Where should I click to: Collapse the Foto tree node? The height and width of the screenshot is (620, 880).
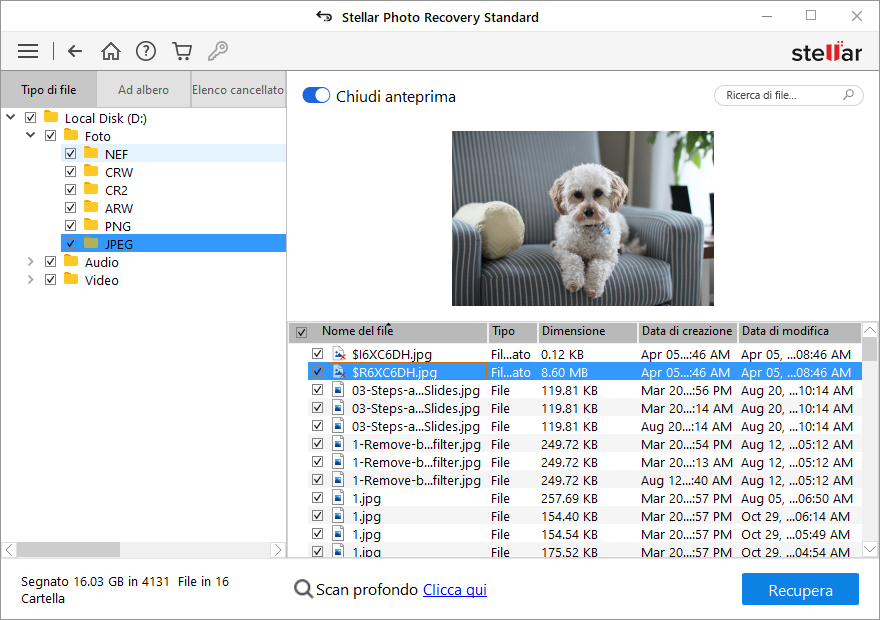point(30,135)
